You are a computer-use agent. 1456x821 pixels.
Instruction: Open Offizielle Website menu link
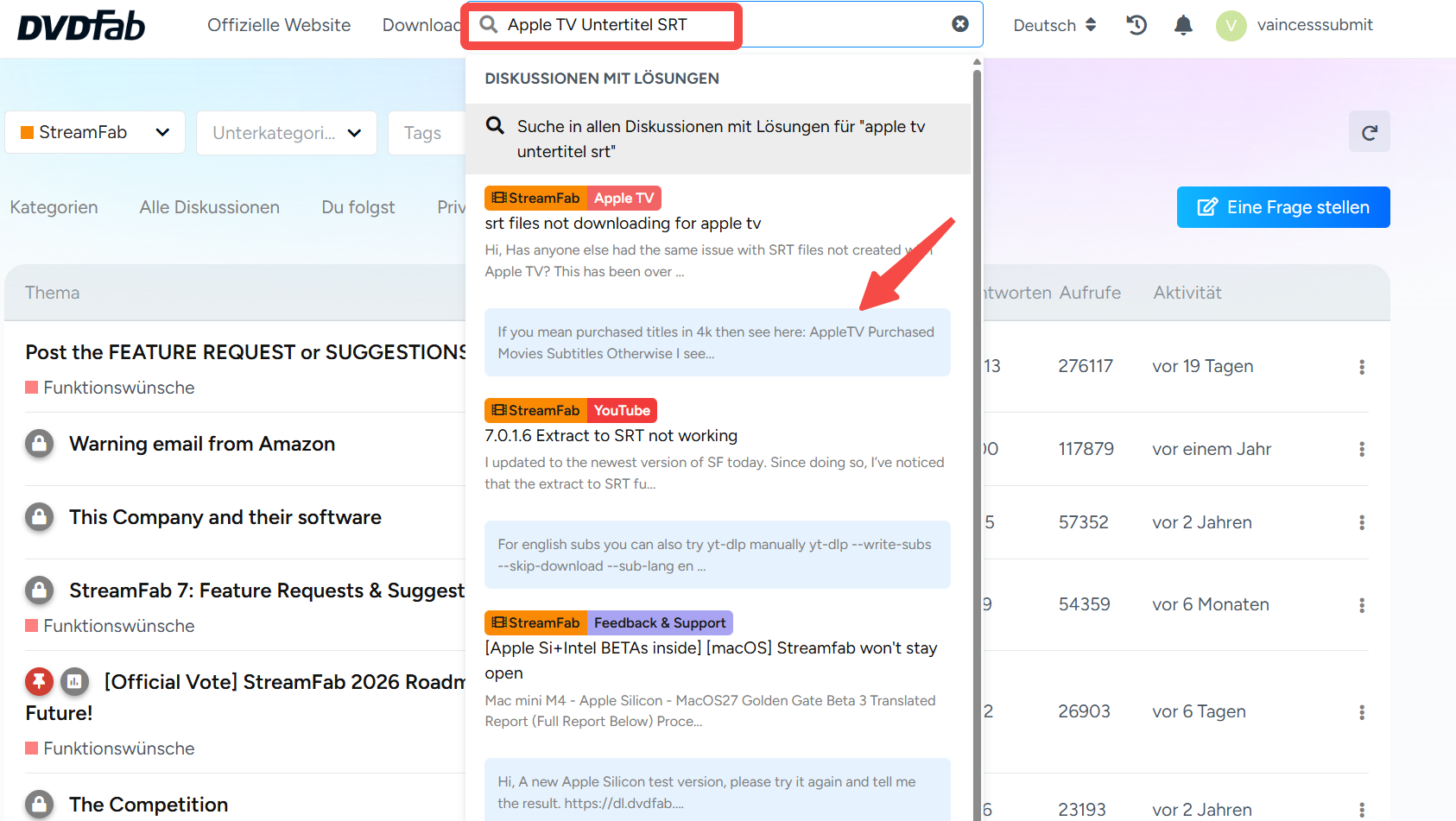pyautogui.click(x=279, y=25)
